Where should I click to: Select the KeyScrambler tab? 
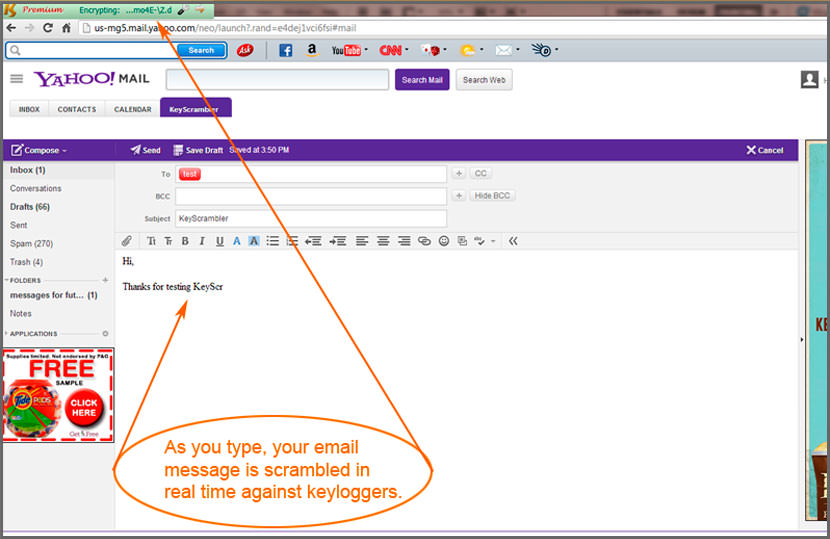click(x=196, y=107)
